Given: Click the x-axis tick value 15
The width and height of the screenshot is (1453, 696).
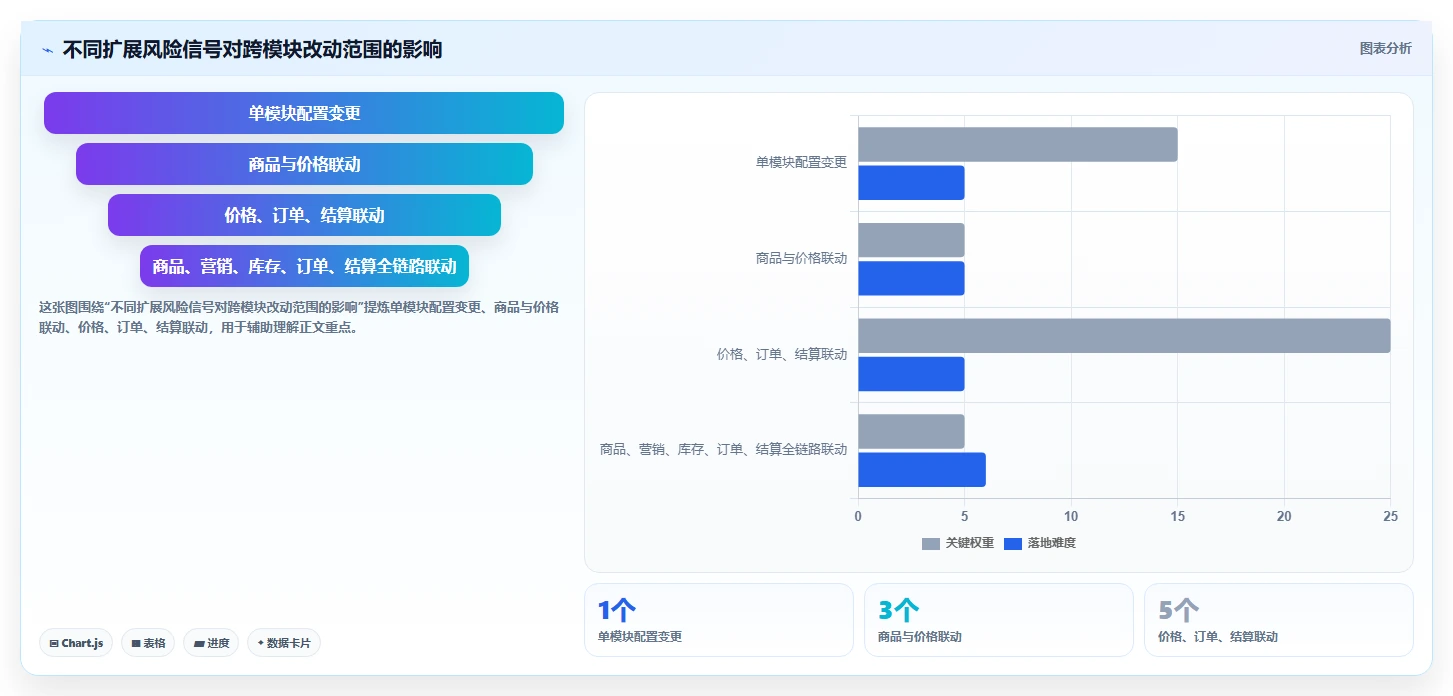Looking at the screenshot, I should [1177, 516].
